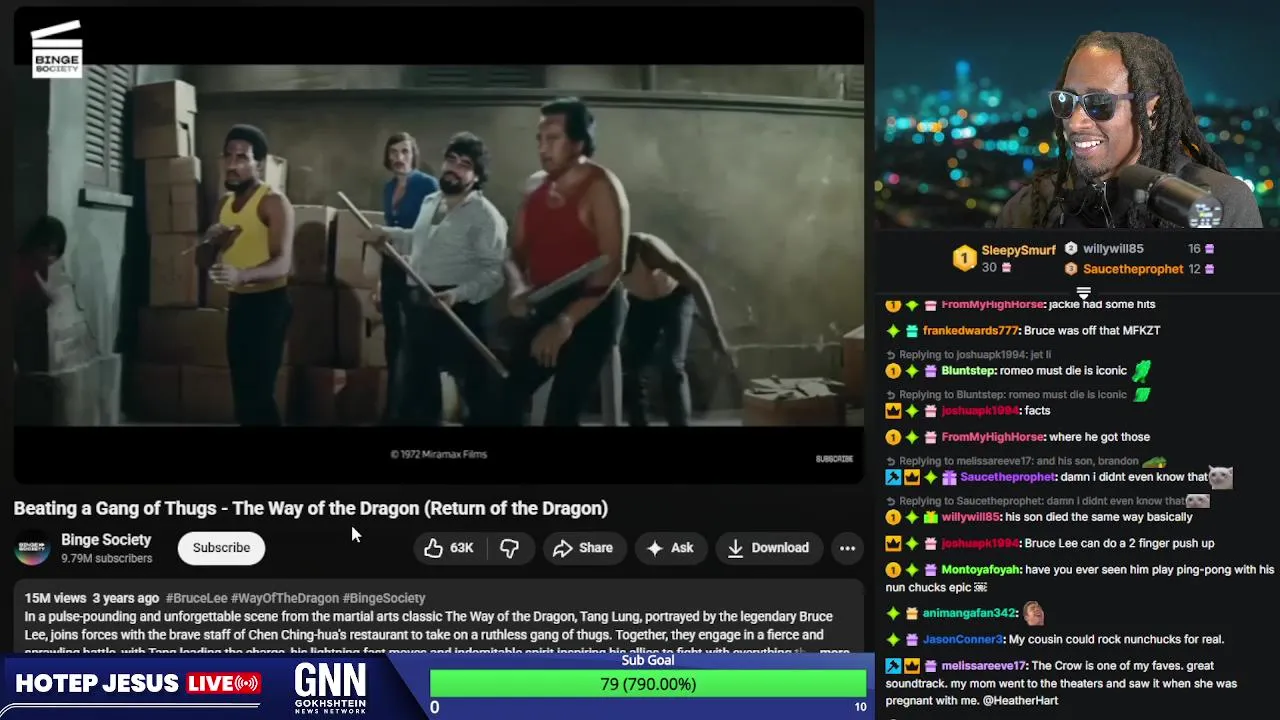The width and height of the screenshot is (1280, 720).
Task: Click joshuapk1994 username on 'facts' message
Action: [x=979, y=411]
